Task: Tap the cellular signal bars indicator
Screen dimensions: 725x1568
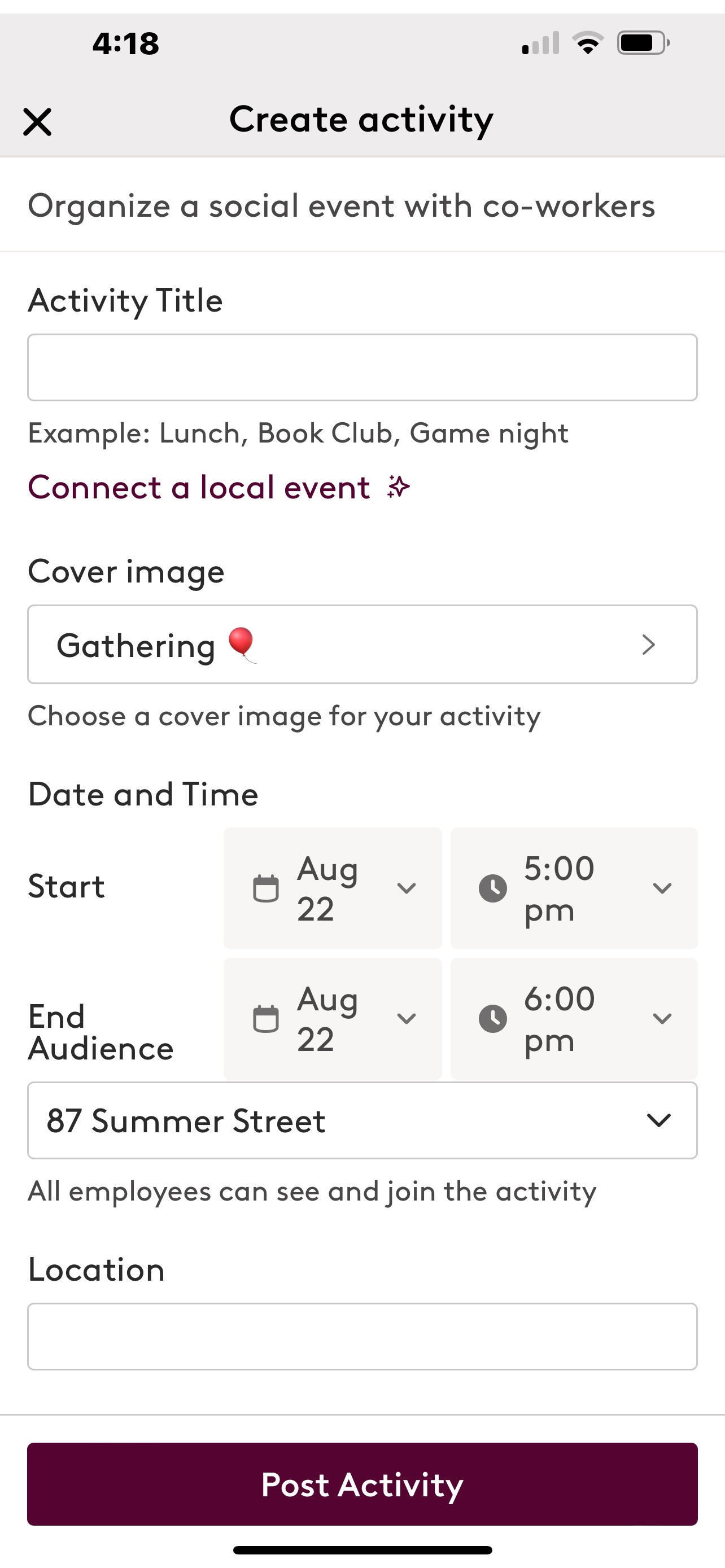Action: coord(540,43)
